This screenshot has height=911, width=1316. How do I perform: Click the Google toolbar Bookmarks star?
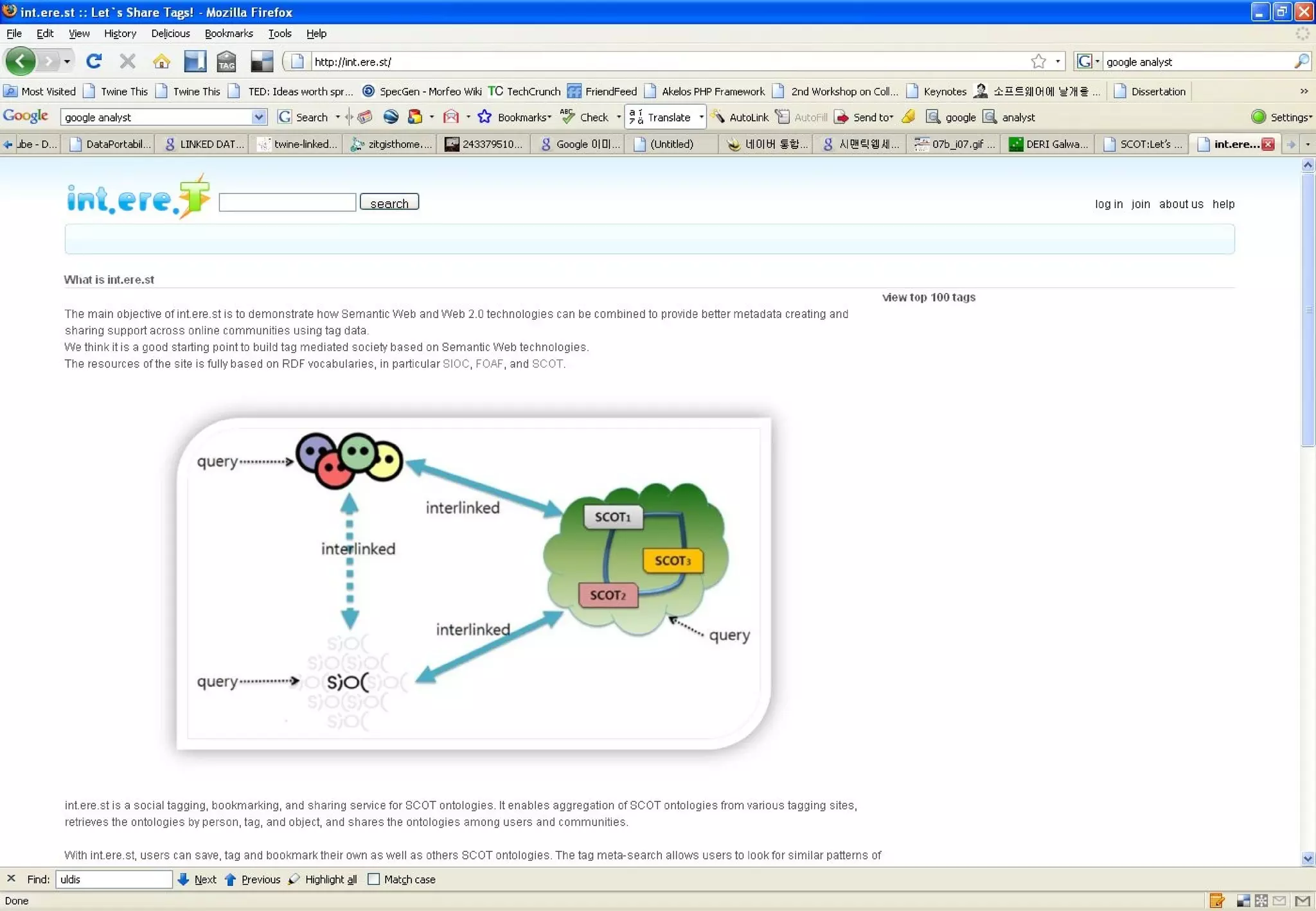point(485,116)
